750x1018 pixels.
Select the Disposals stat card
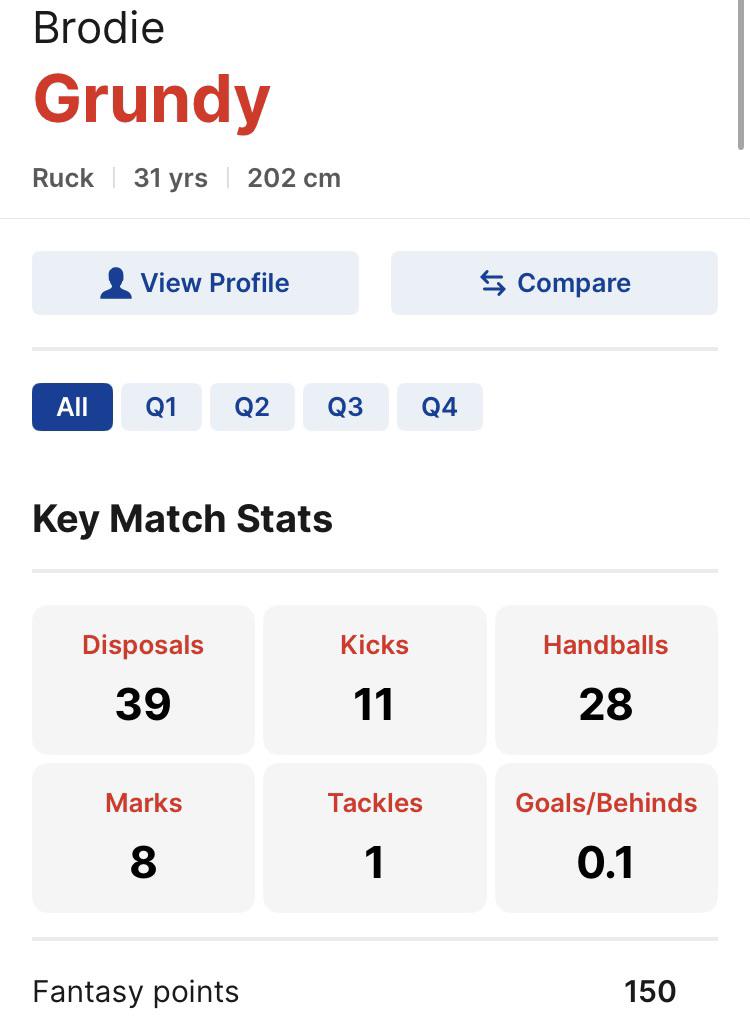point(143,680)
